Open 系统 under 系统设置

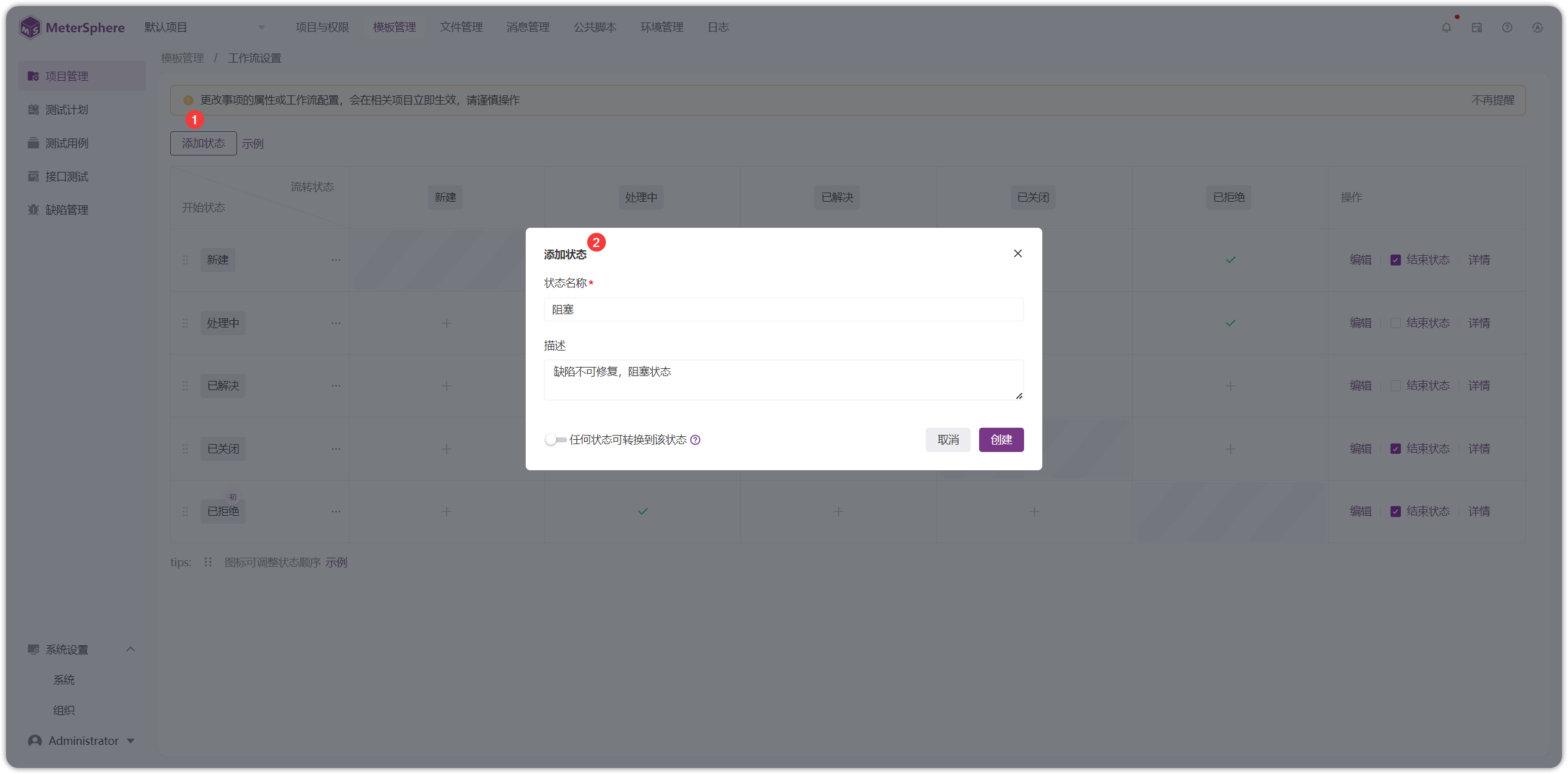(64, 680)
